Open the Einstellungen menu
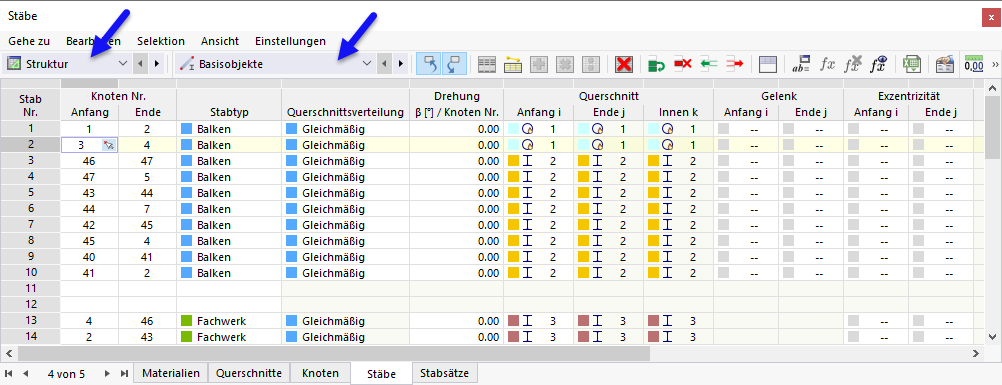The width and height of the screenshot is (1002, 385). (x=290, y=41)
